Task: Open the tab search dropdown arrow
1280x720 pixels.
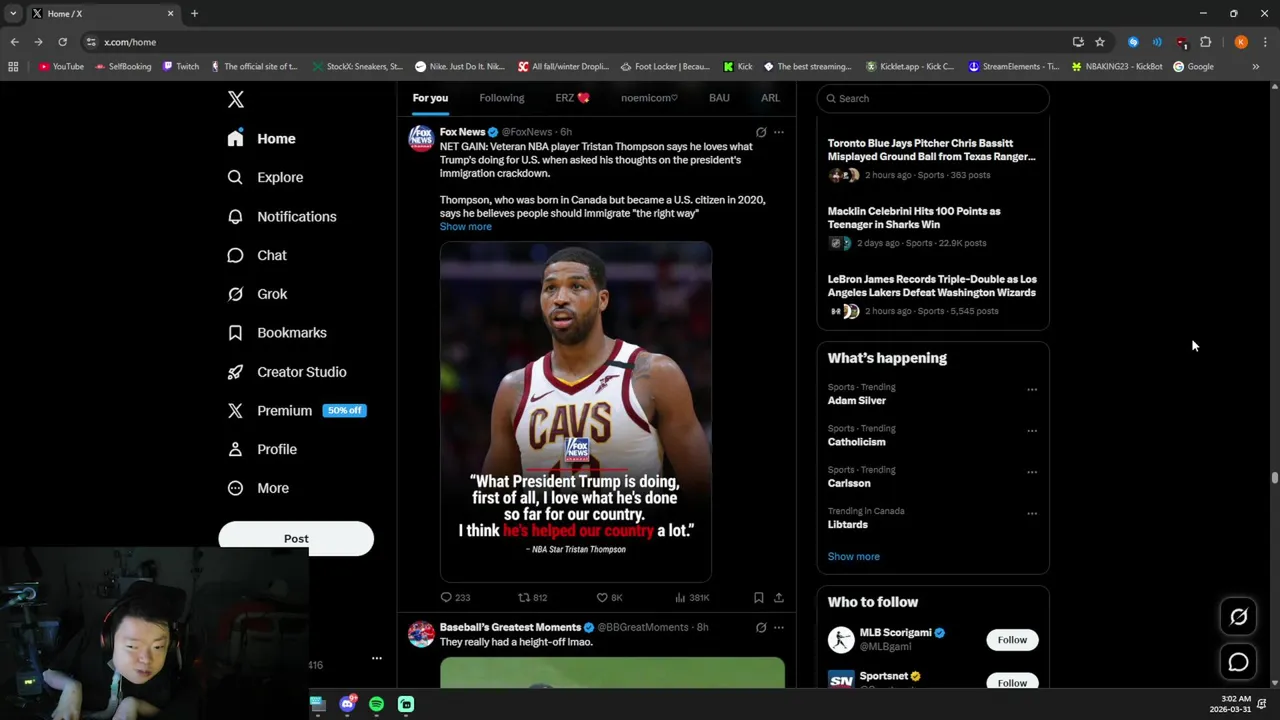Action: (13, 14)
